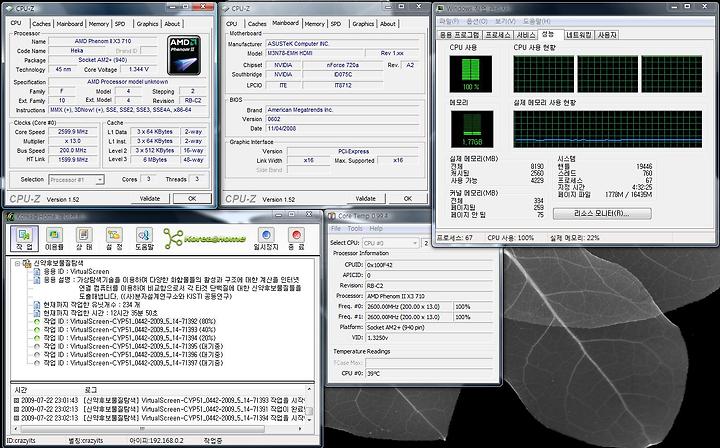Click the 이용률 toolbar icon in Korea@Home

tap(54, 238)
